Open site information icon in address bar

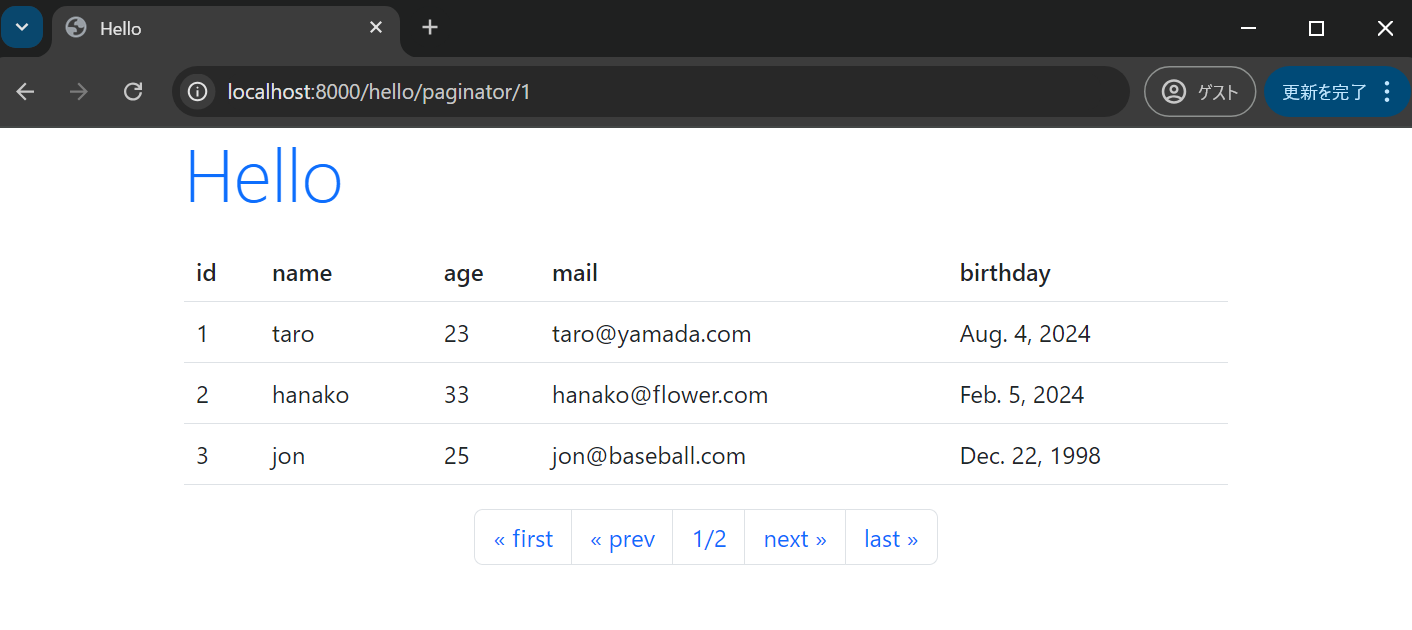pos(198,92)
